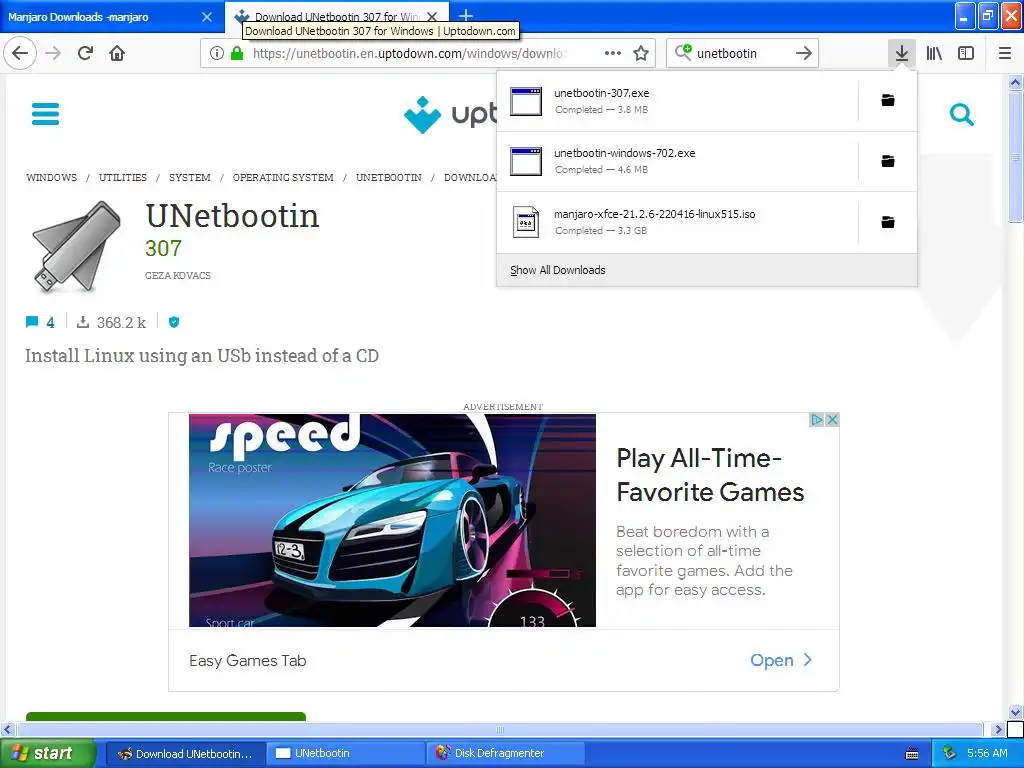
Task: Open folder containing the manjaro iso
Action: pyautogui.click(x=888, y=222)
